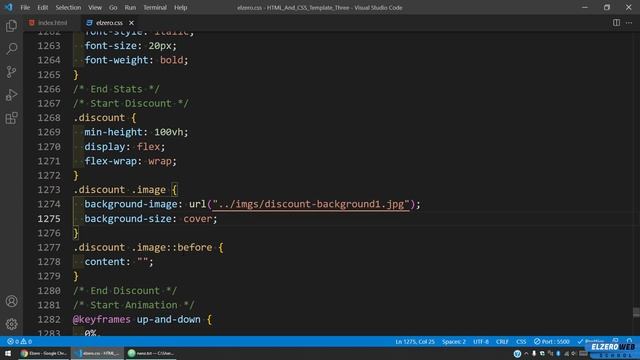Click the VS Code taskbar window button

point(98,353)
